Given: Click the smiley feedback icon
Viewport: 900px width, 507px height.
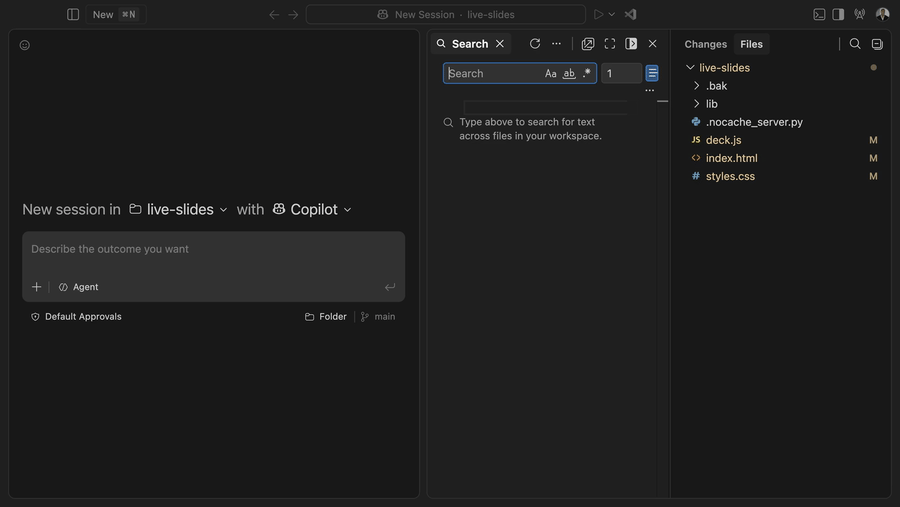Looking at the screenshot, I should [x=25, y=45].
